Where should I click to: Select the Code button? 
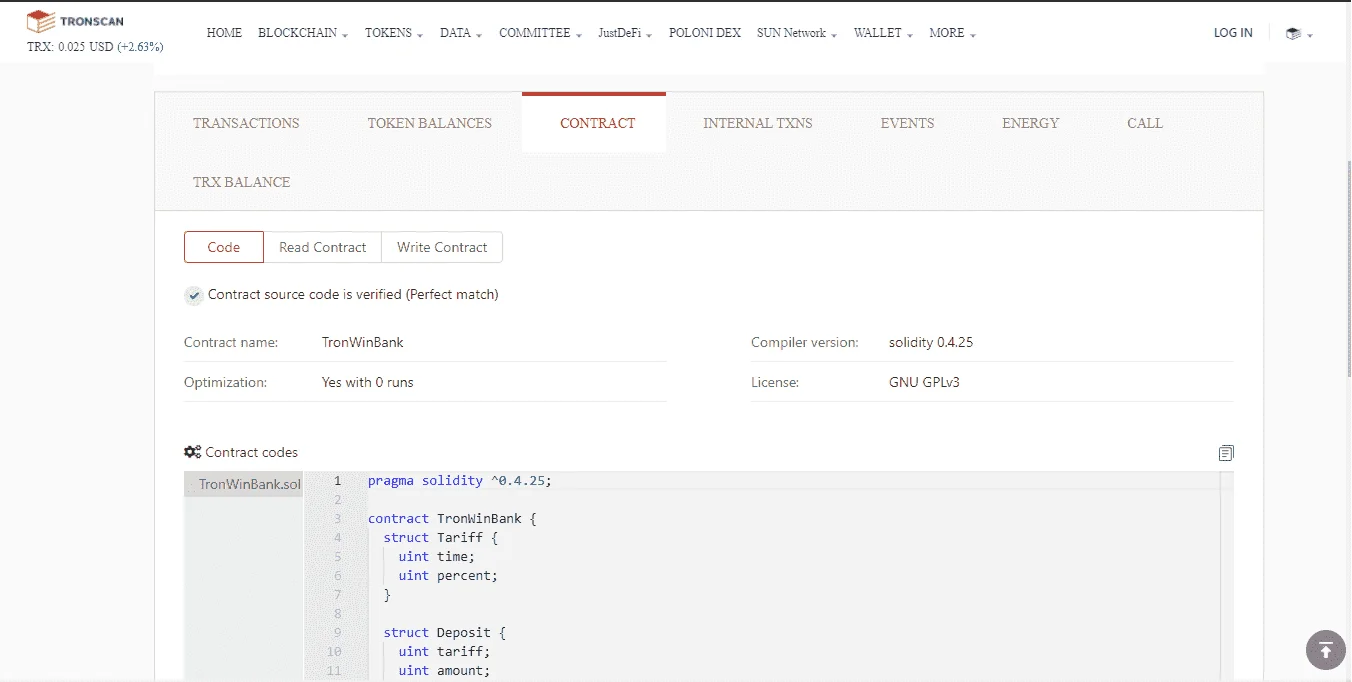click(x=224, y=247)
